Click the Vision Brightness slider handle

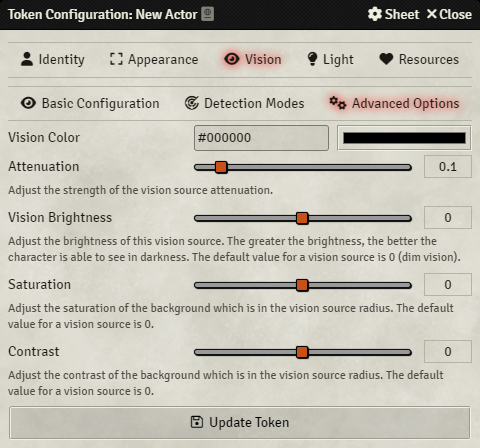(x=302, y=218)
